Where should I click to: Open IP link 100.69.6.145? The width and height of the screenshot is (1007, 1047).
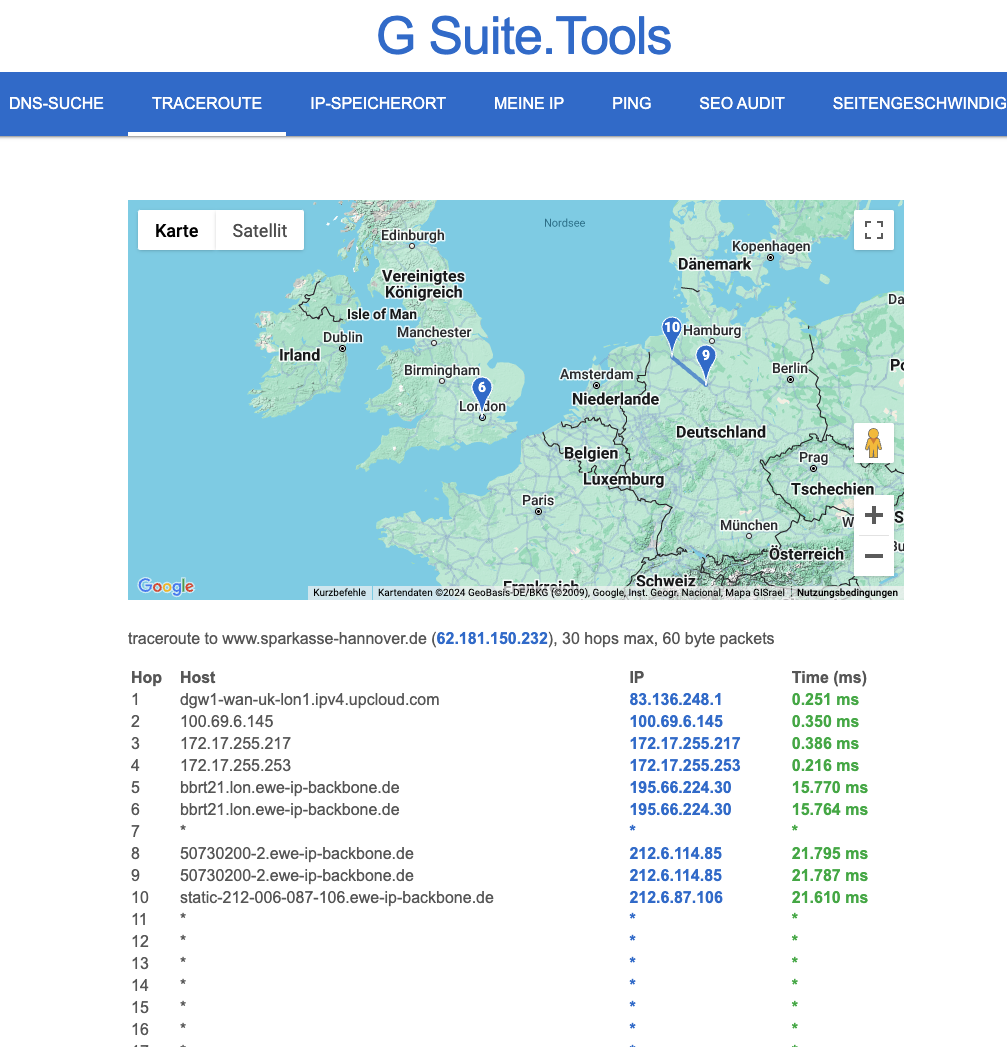click(x=676, y=721)
